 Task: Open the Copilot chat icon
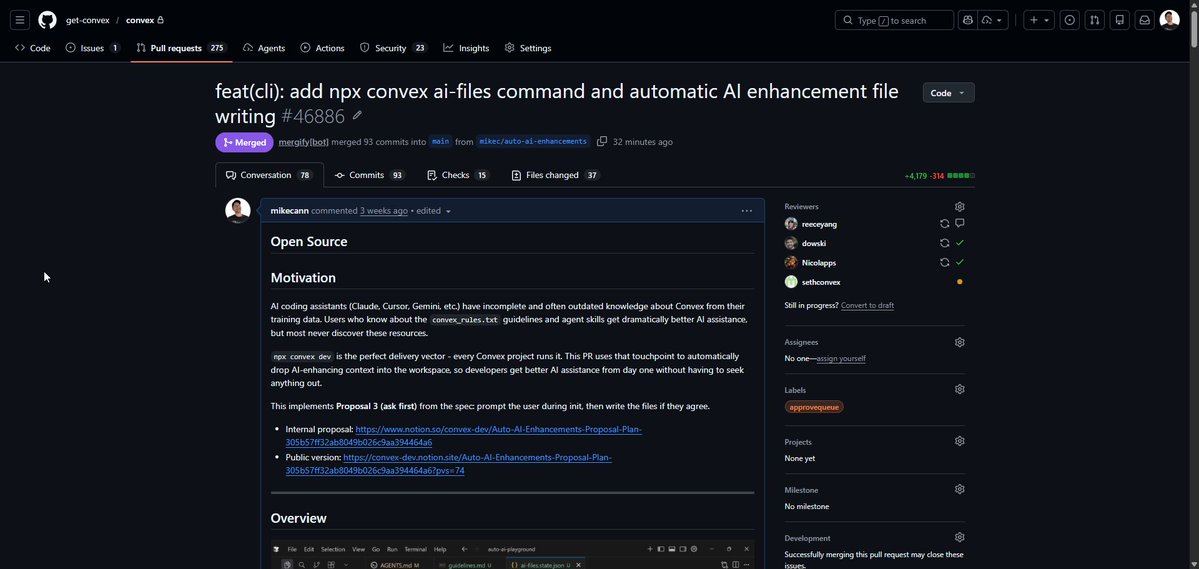pyautogui.click(x=968, y=20)
